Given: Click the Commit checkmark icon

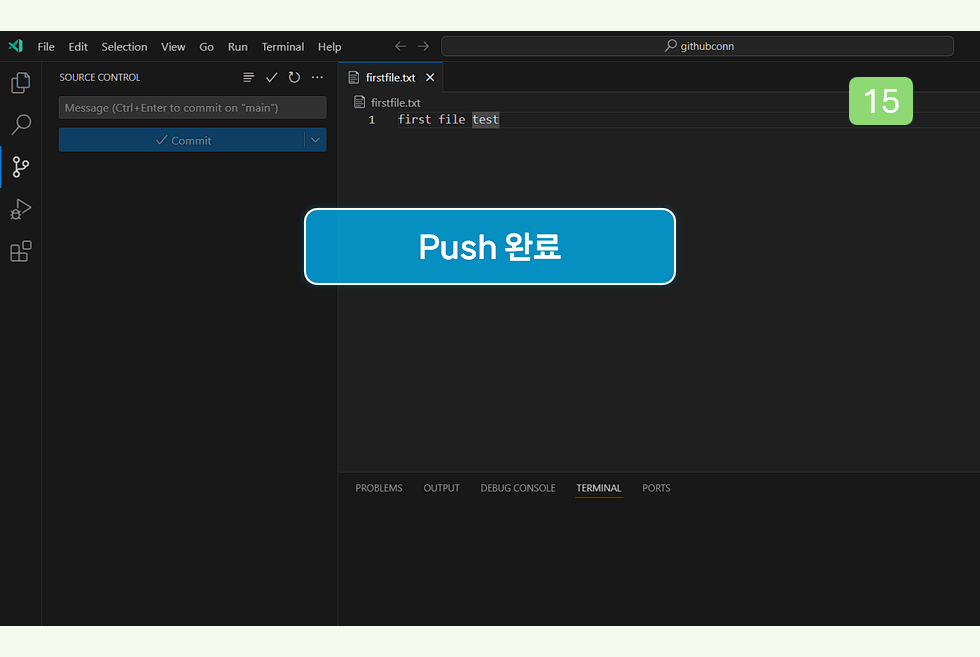Looking at the screenshot, I should 270,77.
